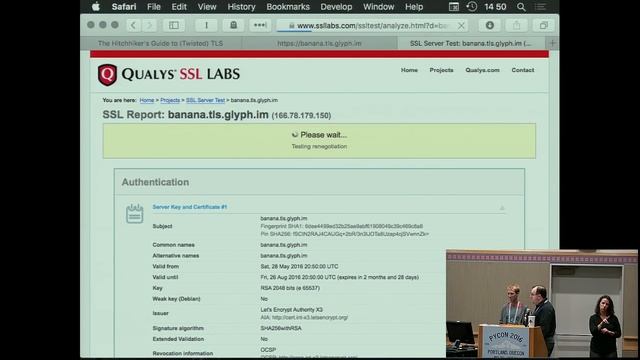Show all tabs overview button
This screenshot has width=640, height=360.
click(x=543, y=25)
